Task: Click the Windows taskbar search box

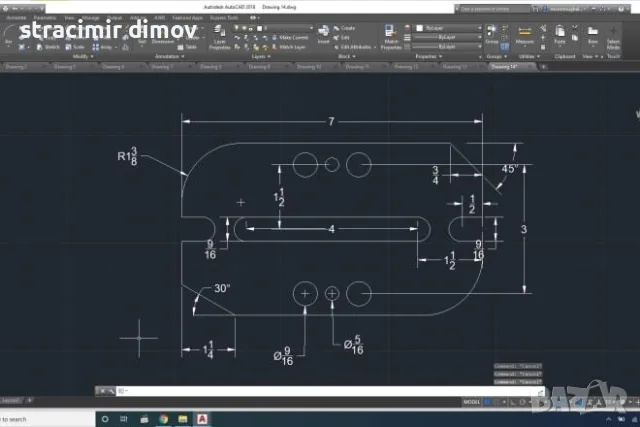Action: click(x=47, y=419)
